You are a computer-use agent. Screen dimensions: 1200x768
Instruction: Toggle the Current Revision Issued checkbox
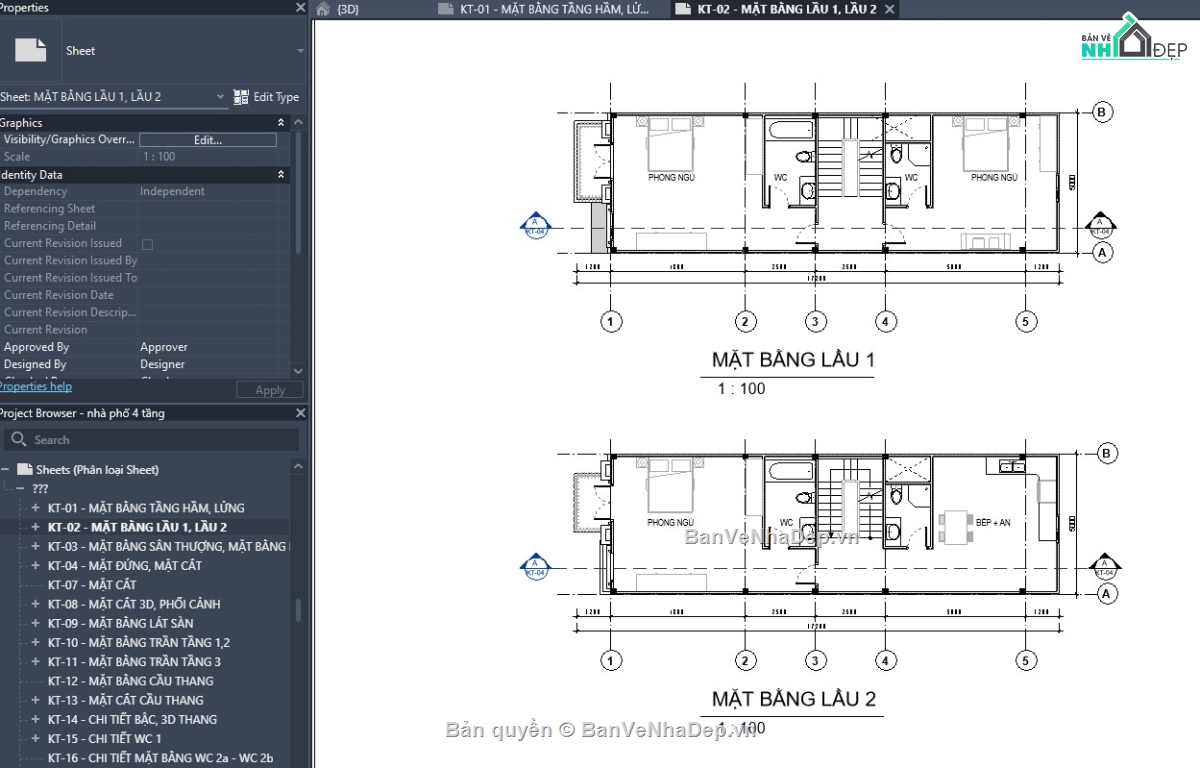[x=147, y=244]
